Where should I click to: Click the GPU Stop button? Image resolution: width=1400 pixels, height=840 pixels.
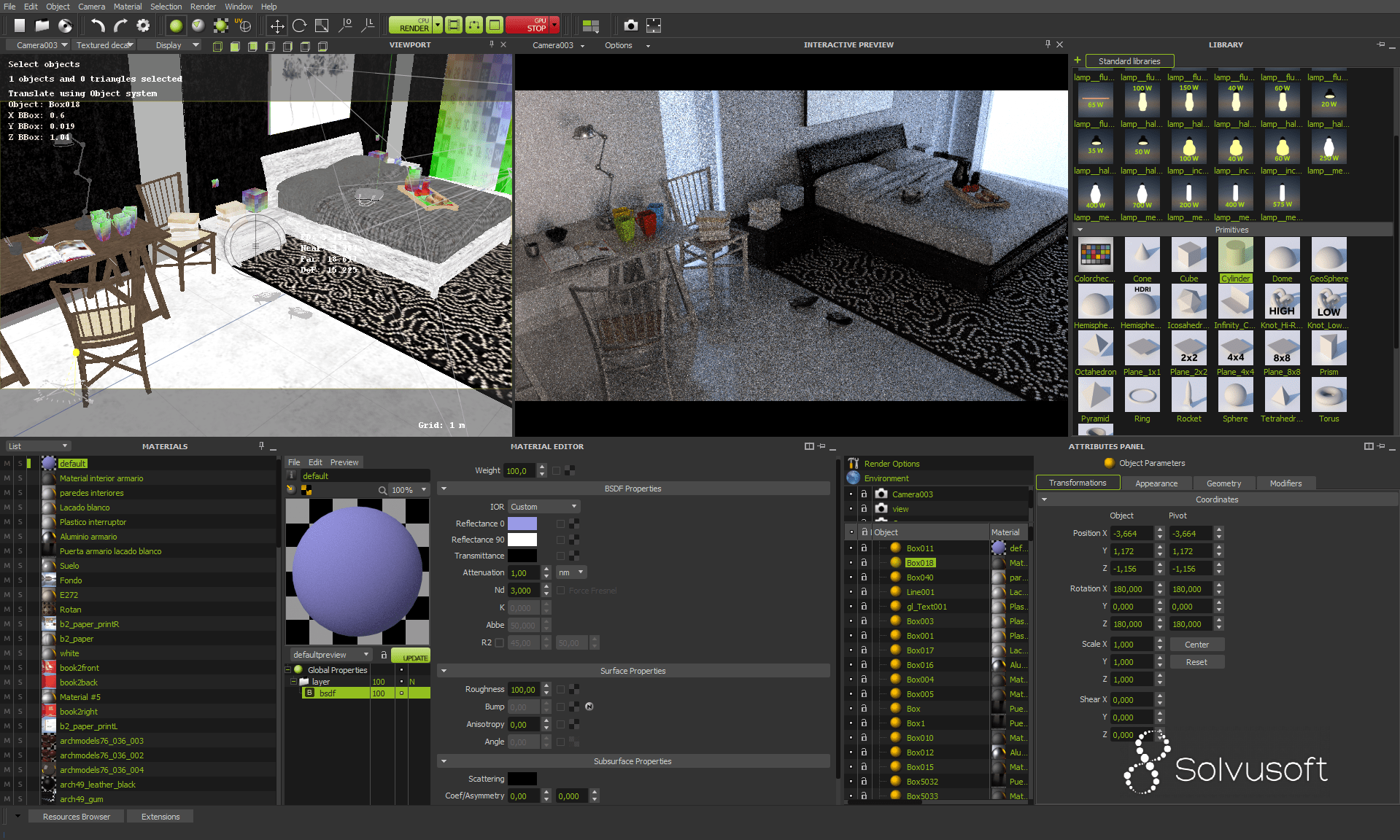[x=527, y=26]
